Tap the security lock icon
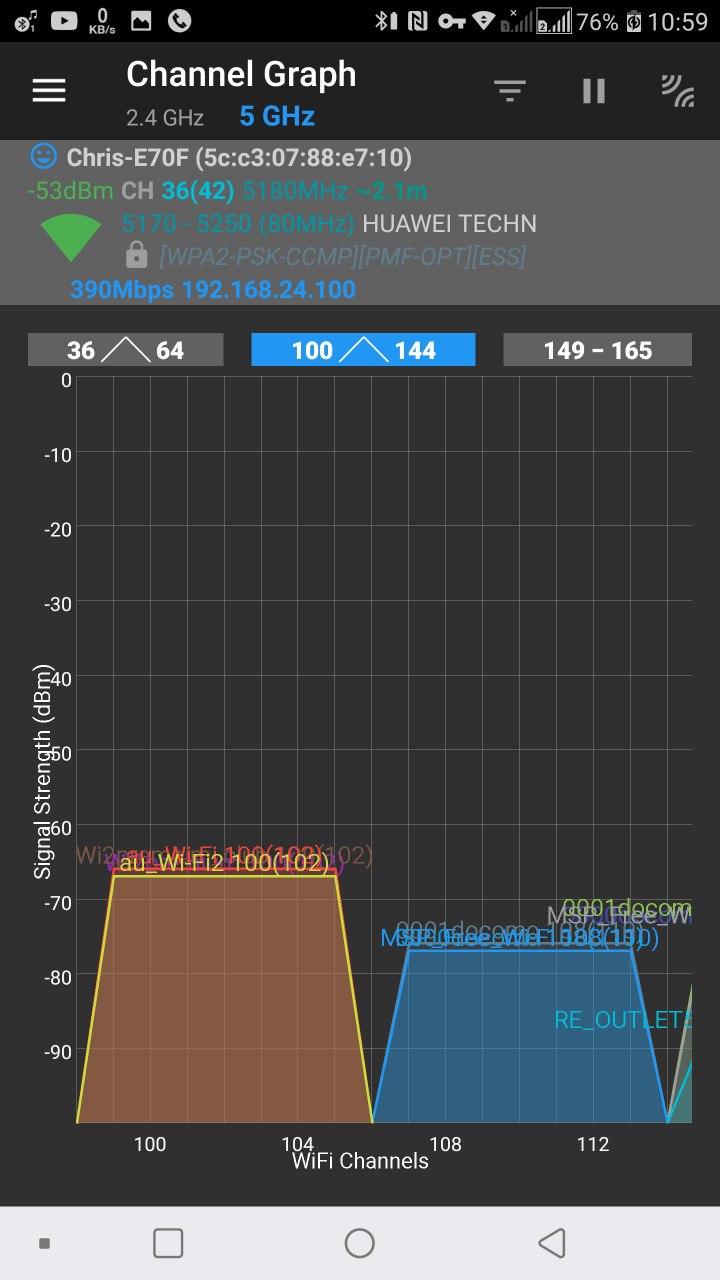Image resolution: width=720 pixels, height=1280 pixels. point(137,255)
